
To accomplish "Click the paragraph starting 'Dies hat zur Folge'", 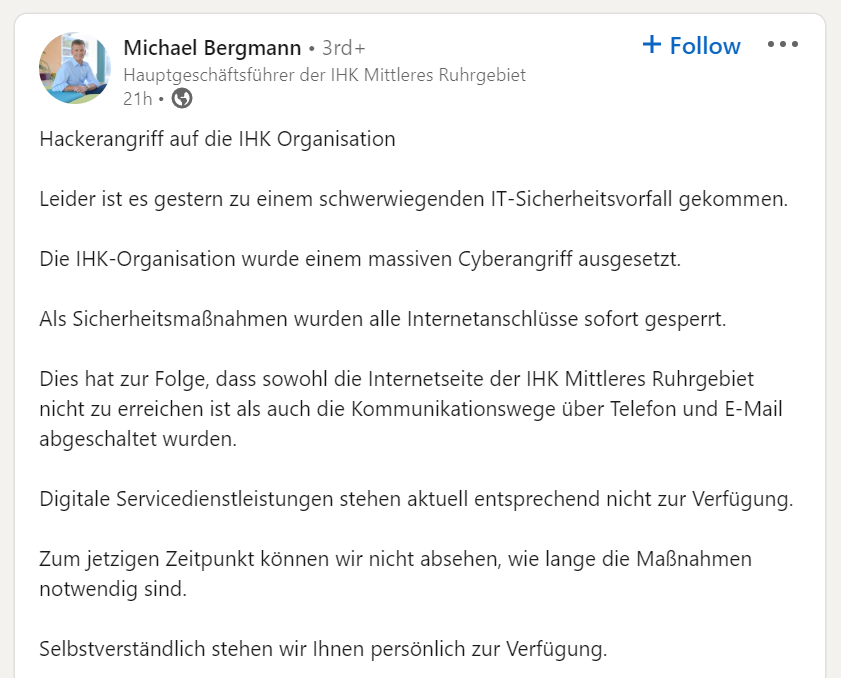I will coord(411,409).
